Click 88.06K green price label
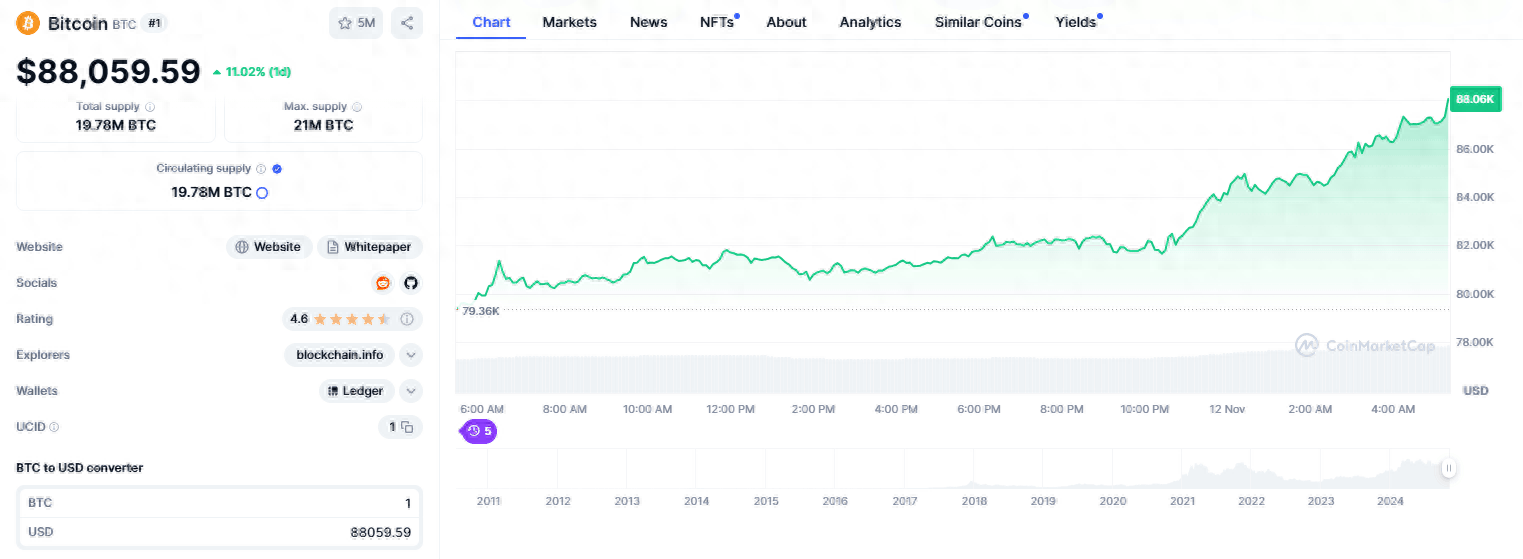The image size is (1523, 559). click(1475, 99)
